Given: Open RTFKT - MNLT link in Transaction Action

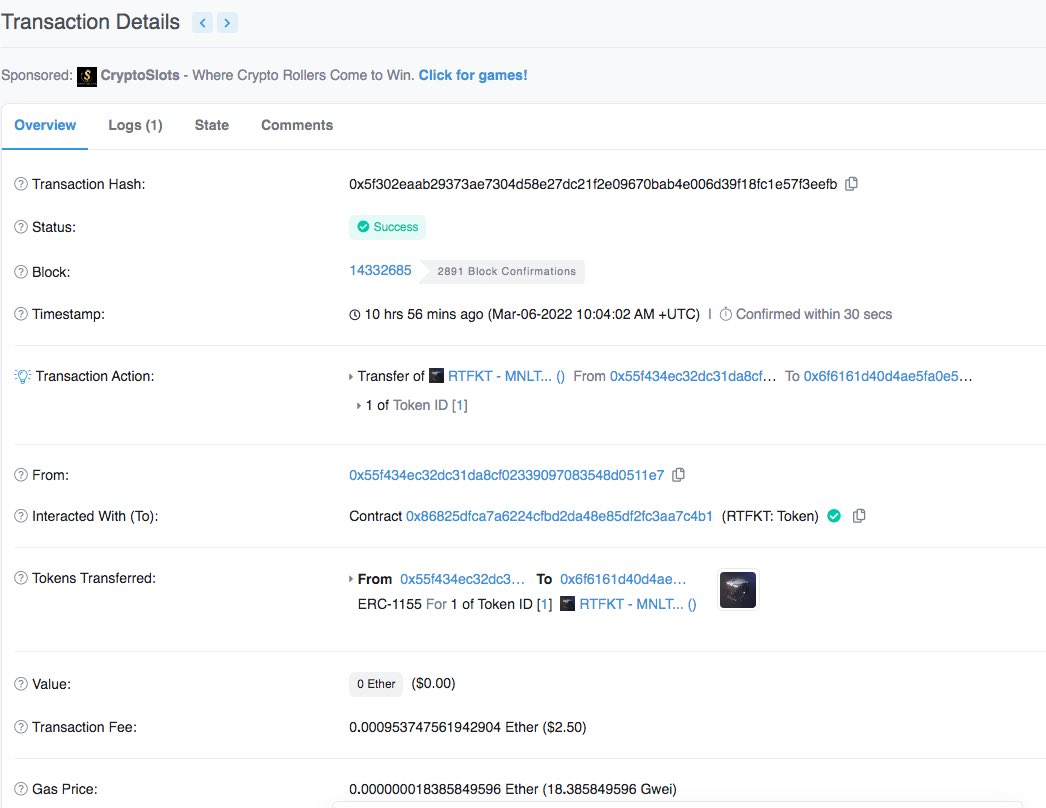Looking at the screenshot, I should click(x=506, y=376).
